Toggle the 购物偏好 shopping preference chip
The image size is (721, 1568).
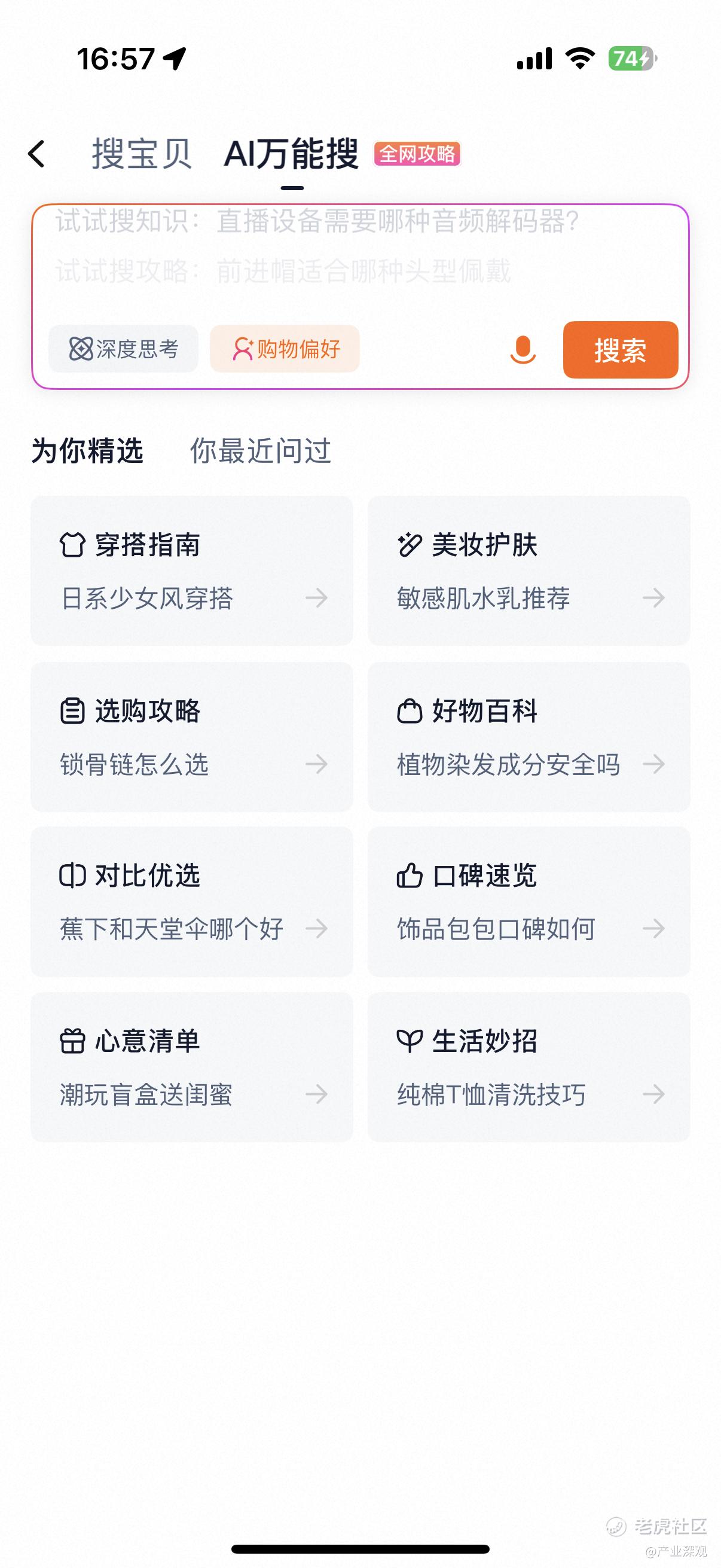point(285,349)
